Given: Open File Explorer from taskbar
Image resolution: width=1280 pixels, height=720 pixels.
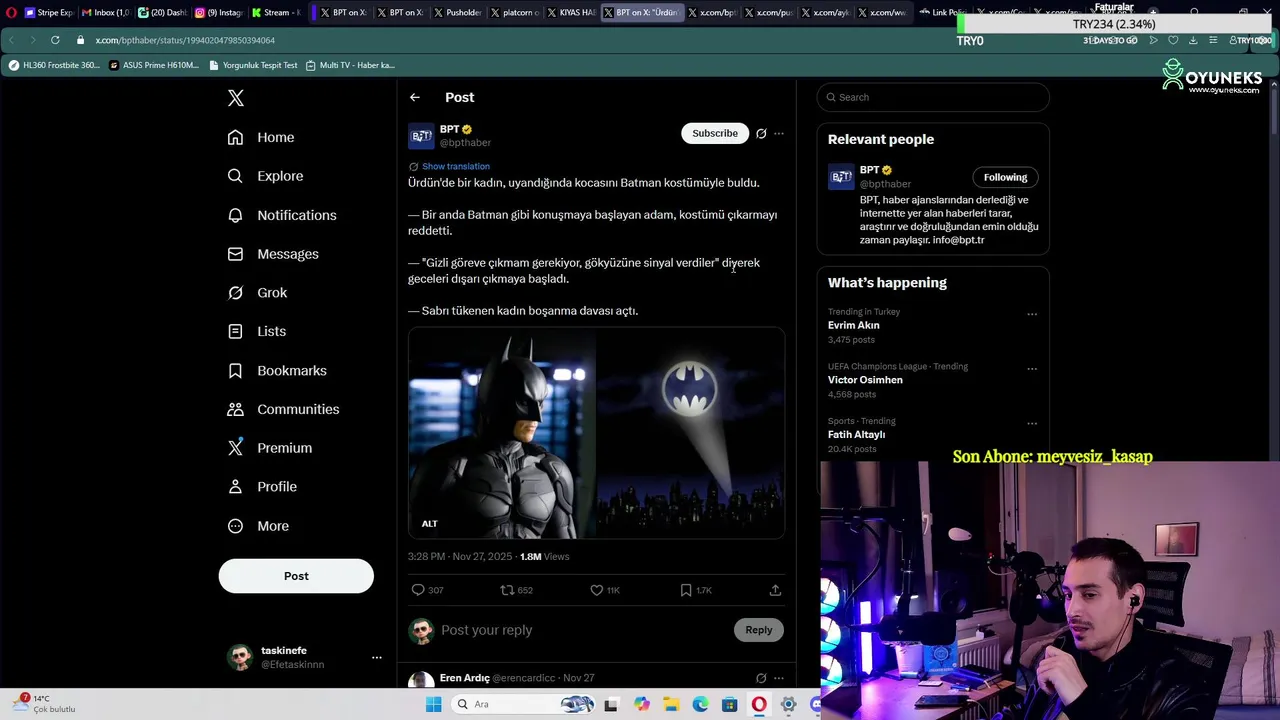Looking at the screenshot, I should click(671, 704).
